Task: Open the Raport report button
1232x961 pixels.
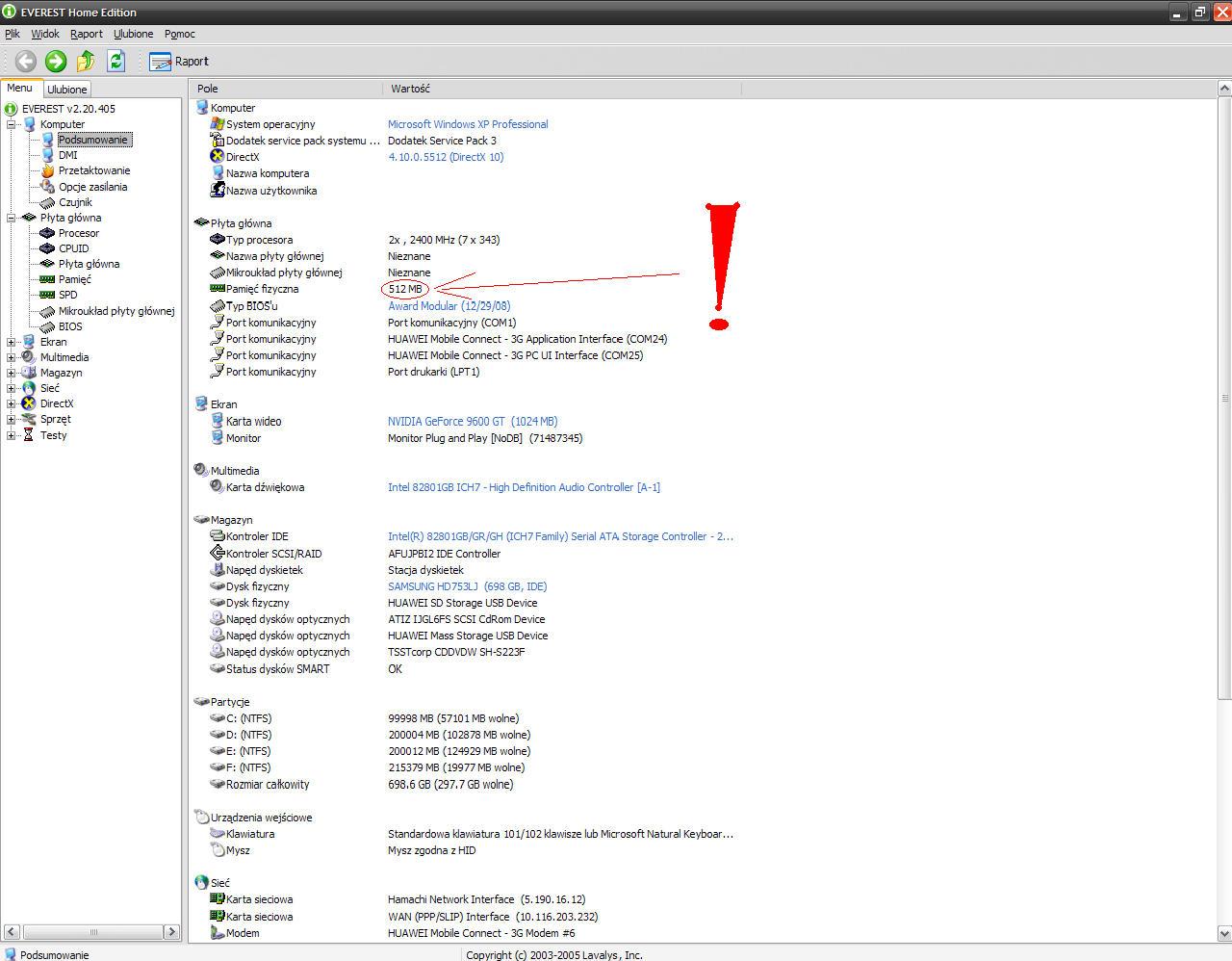Action: 179,62
